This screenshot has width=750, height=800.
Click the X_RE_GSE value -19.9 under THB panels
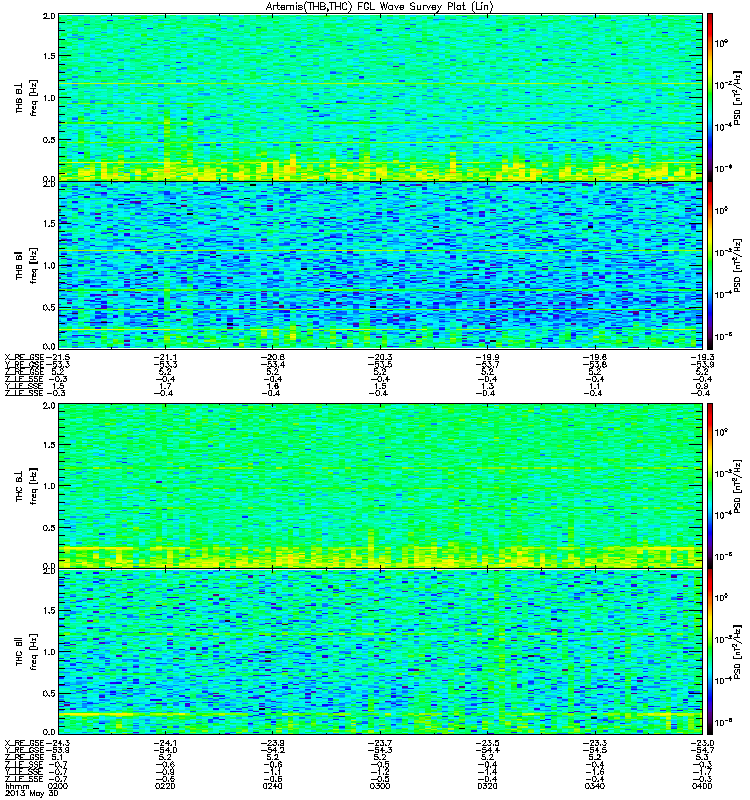487,357
